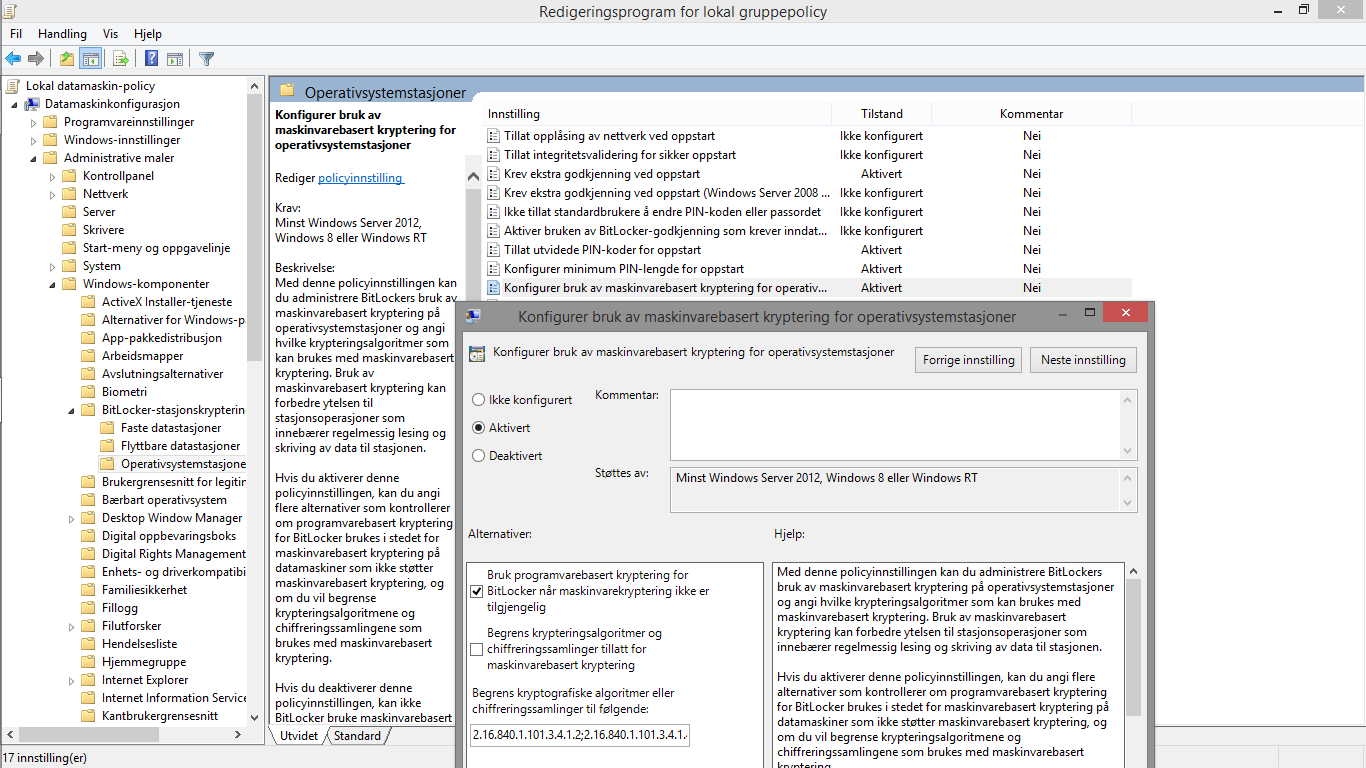Expand the Programvareinnstillinger tree node
The width and height of the screenshot is (1366, 768).
(x=34, y=122)
